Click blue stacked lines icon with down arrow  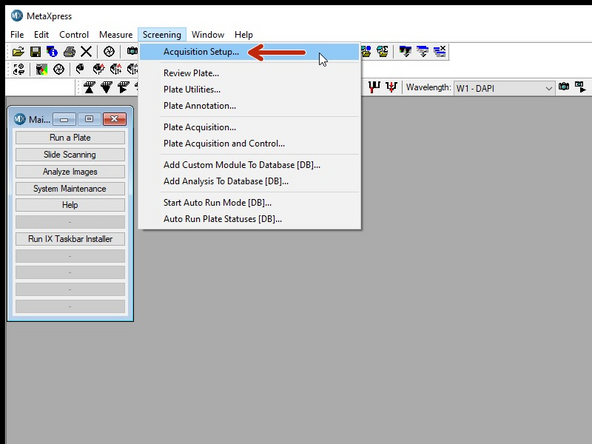[422, 51]
